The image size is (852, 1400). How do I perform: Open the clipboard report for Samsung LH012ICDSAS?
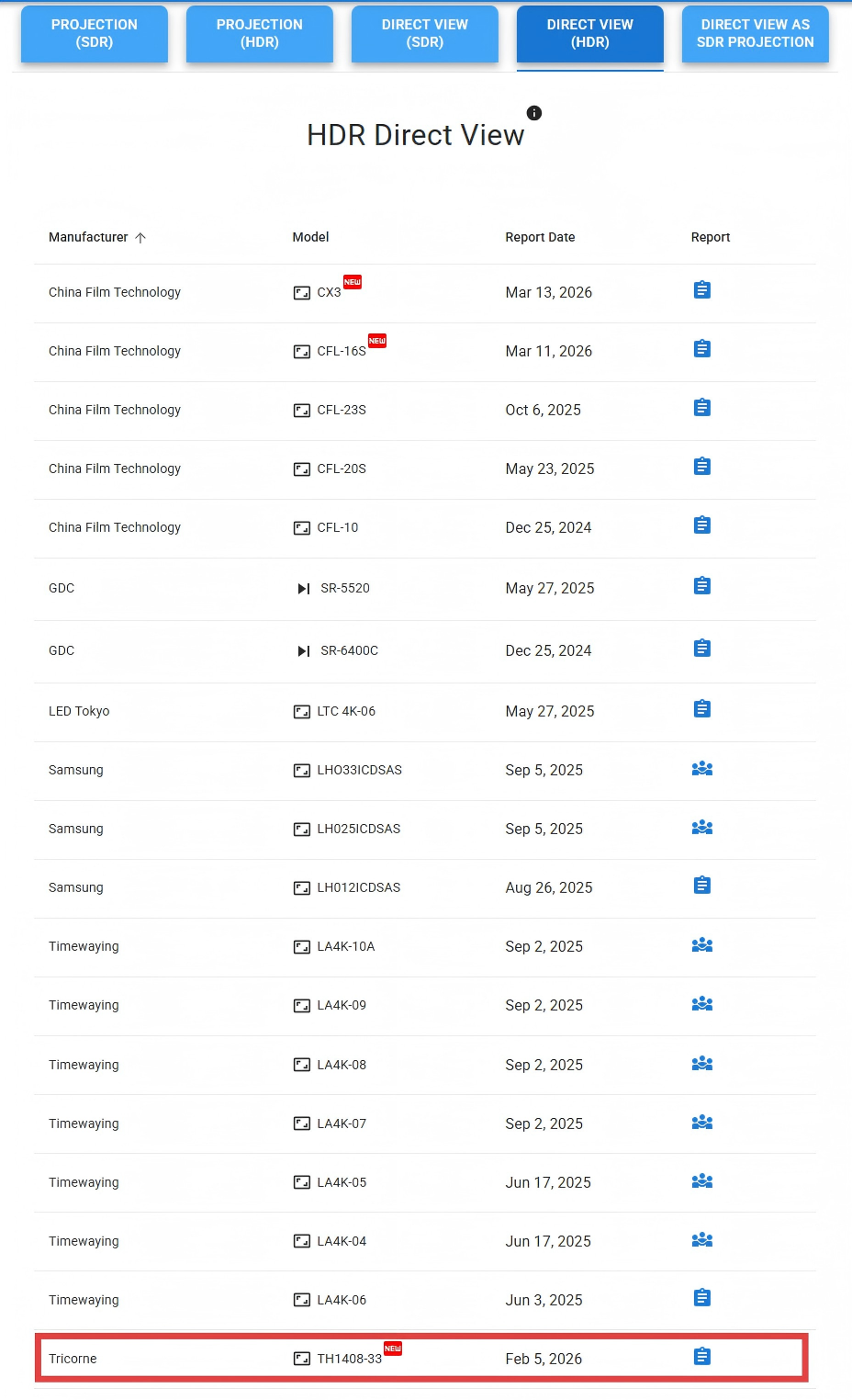click(701, 886)
